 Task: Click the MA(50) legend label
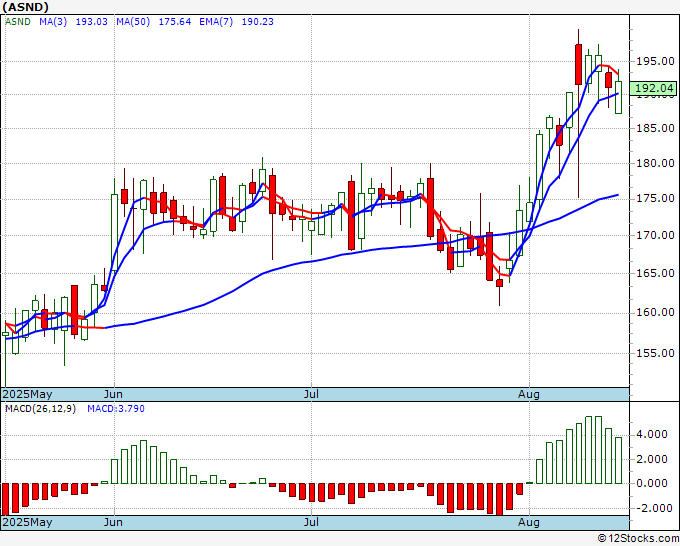click(133, 22)
